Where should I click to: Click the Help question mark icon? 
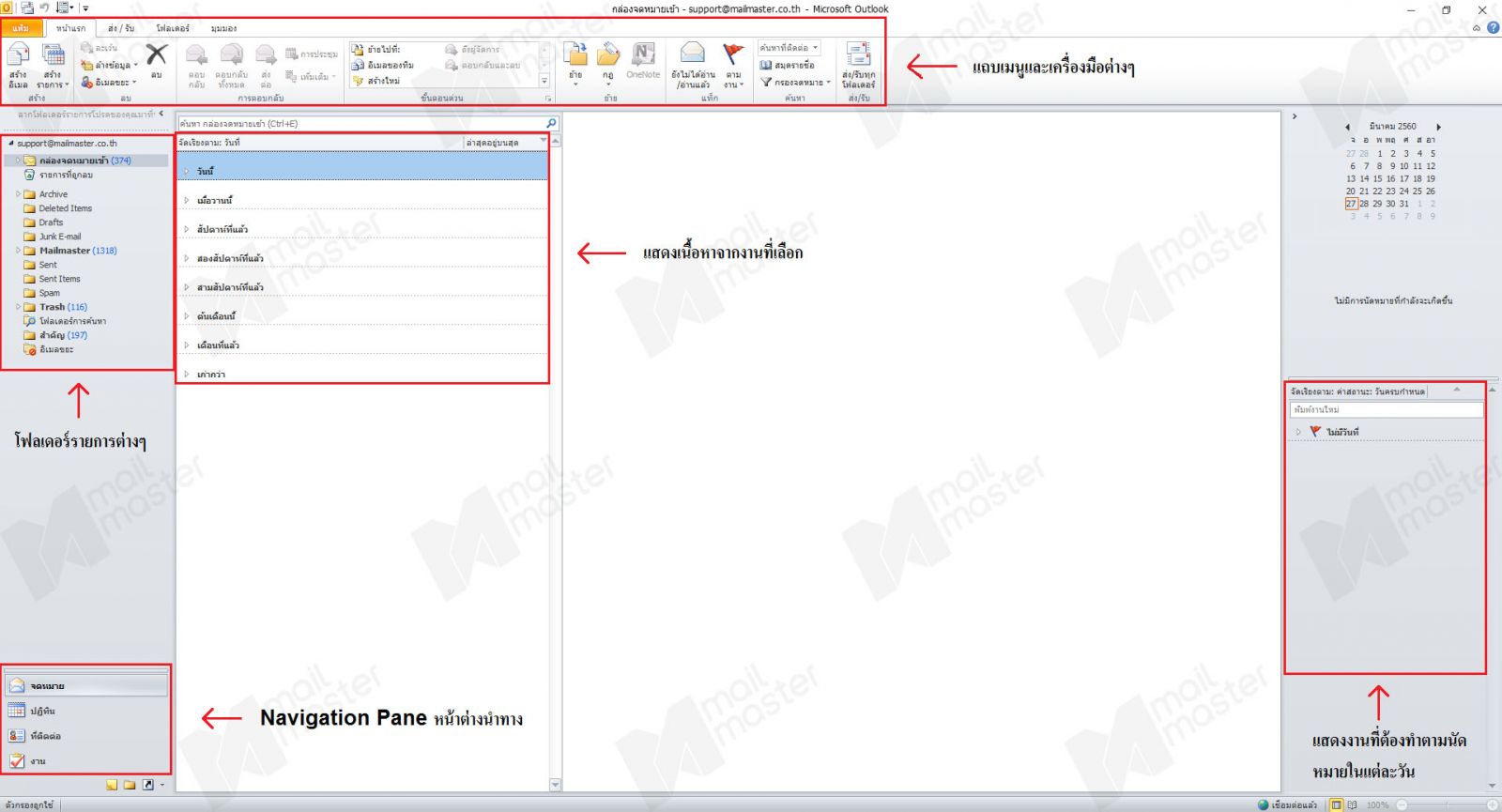click(x=1494, y=28)
